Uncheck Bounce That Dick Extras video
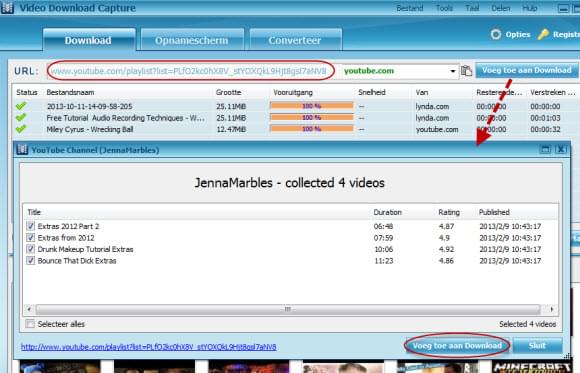Image resolution: width=580 pixels, height=373 pixels. pos(30,261)
